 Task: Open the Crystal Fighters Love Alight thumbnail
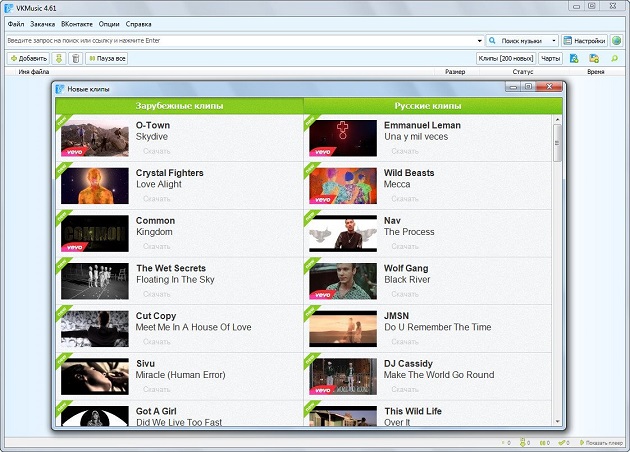point(95,186)
